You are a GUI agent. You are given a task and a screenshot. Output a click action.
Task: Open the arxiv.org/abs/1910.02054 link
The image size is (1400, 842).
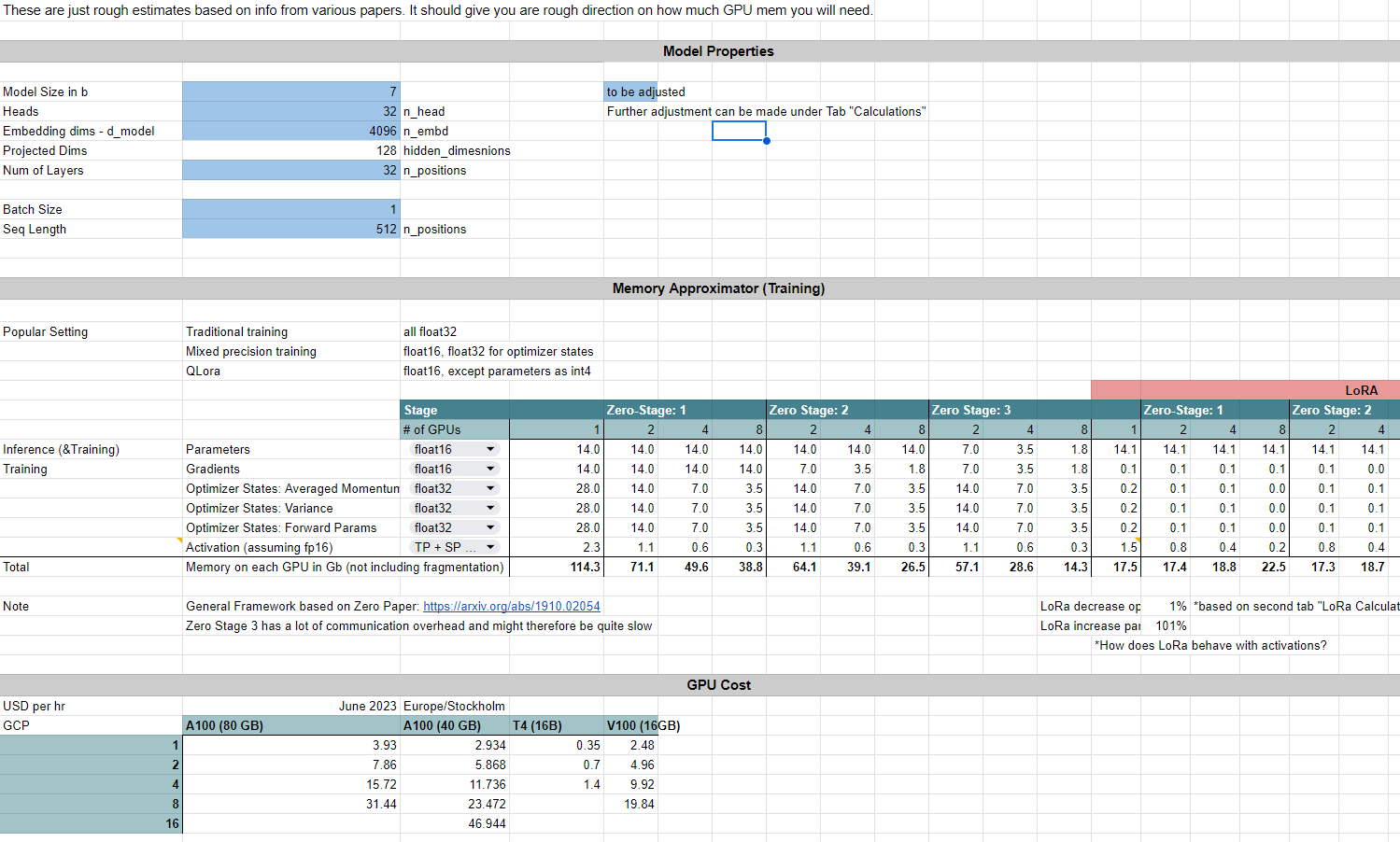tap(512, 606)
